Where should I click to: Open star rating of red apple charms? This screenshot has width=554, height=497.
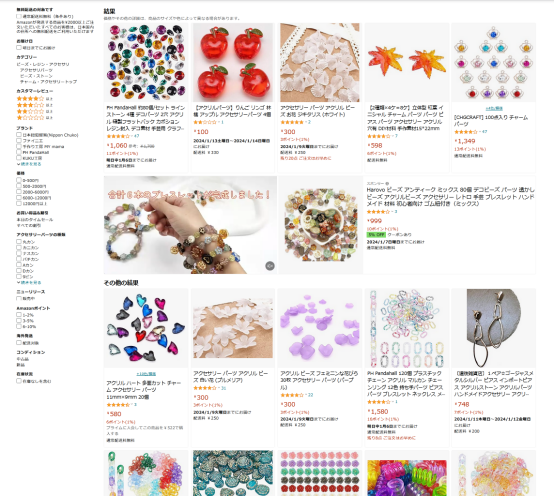(x=205, y=122)
